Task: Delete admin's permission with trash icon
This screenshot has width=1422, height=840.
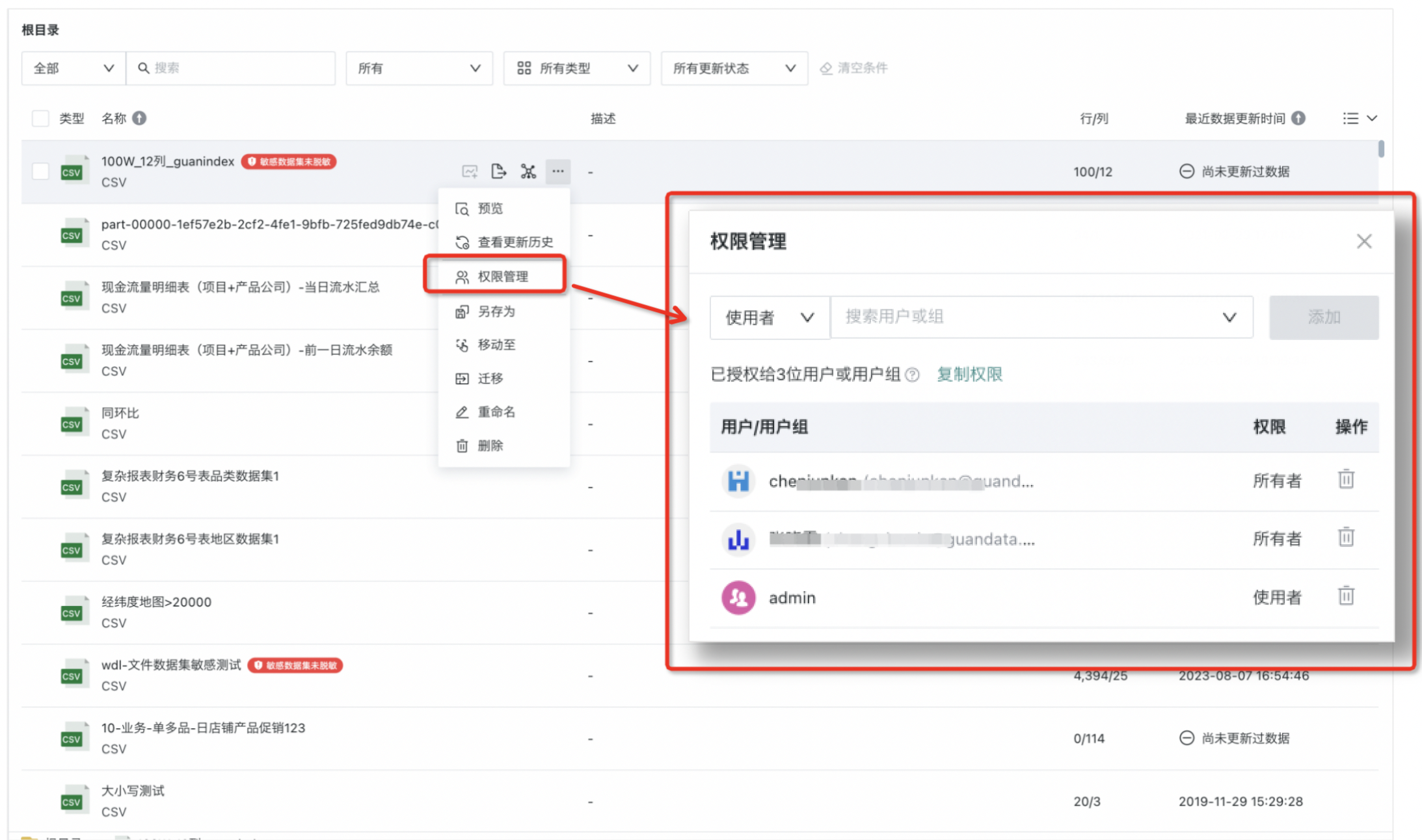Action: [1345, 596]
